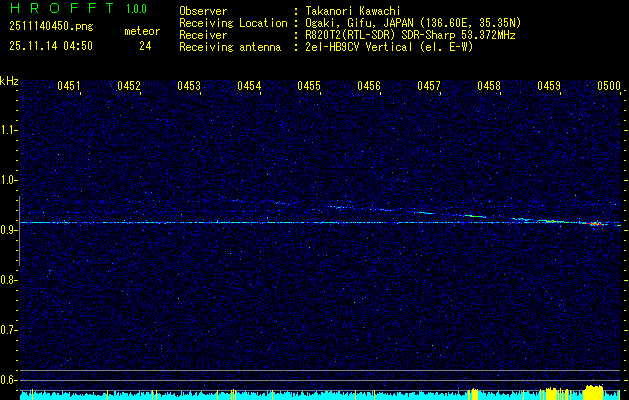Select the 0500 time marker
Viewport: 629px width, 400px height.
point(609,87)
